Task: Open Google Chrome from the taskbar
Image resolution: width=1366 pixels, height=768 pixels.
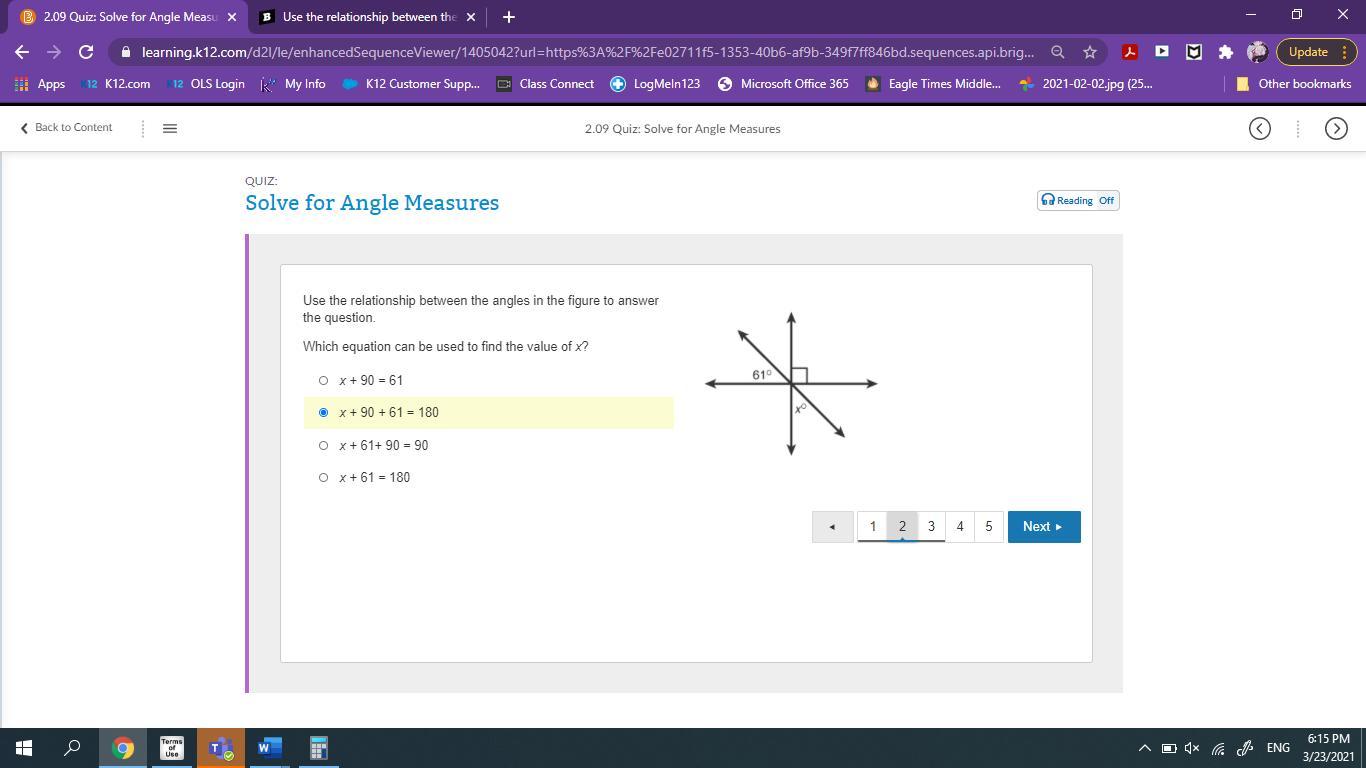Action: [122, 748]
